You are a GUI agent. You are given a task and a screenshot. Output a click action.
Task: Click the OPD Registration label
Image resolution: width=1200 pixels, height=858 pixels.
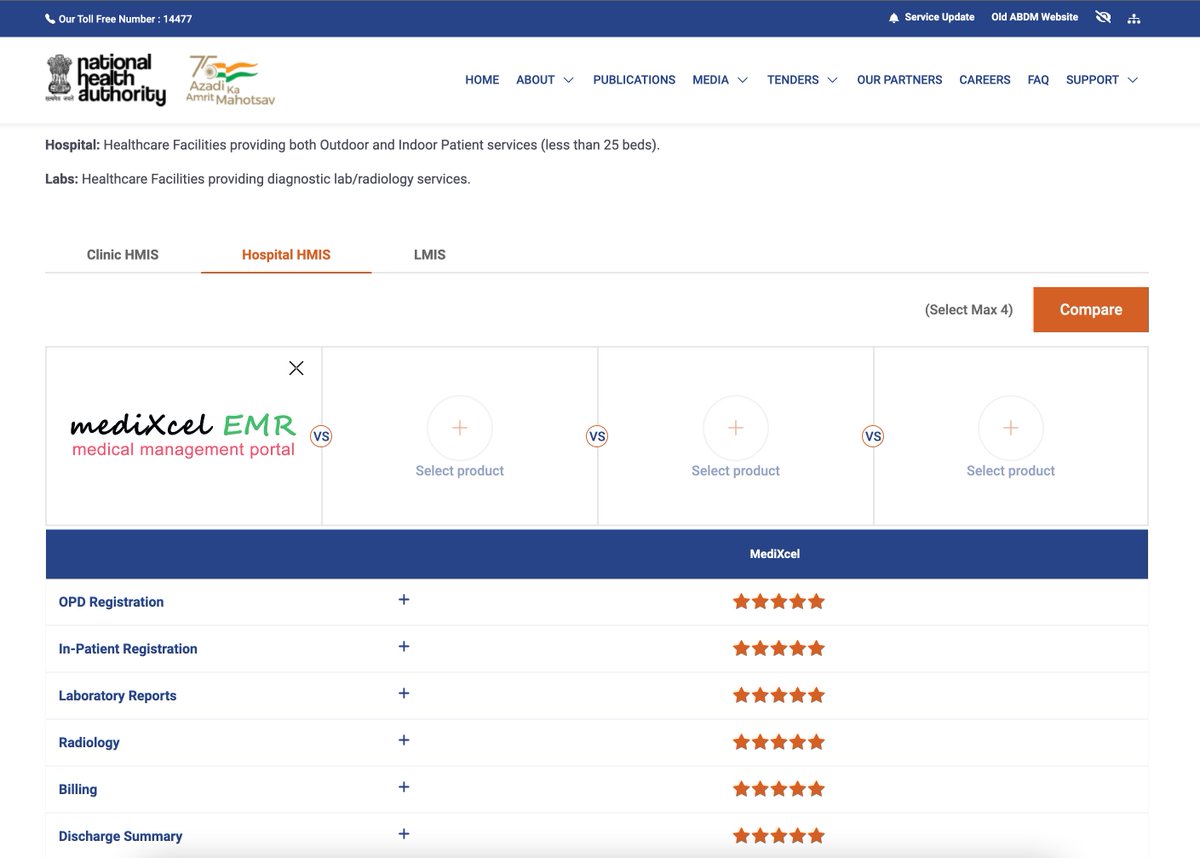pos(111,602)
